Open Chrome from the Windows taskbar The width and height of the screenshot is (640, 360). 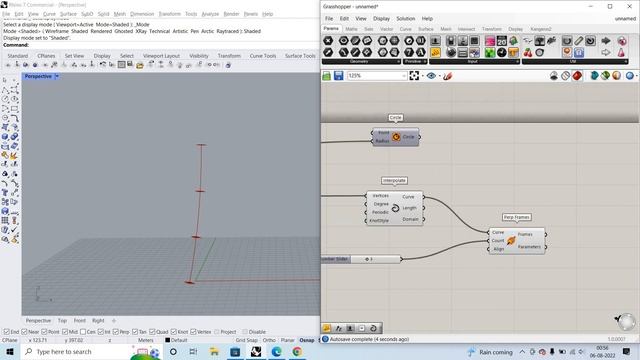pos(297,352)
